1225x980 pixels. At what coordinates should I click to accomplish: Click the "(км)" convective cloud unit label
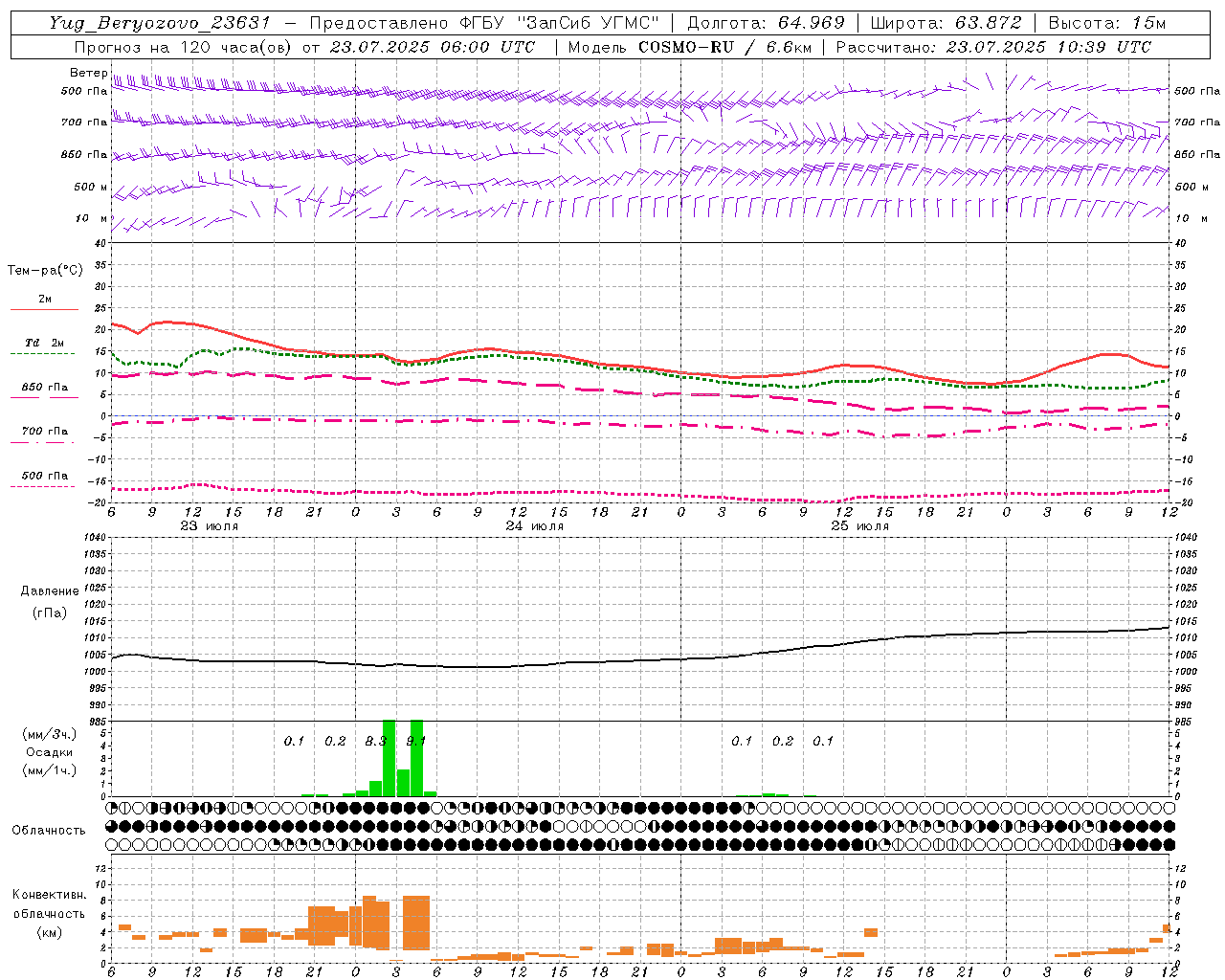pos(50,932)
